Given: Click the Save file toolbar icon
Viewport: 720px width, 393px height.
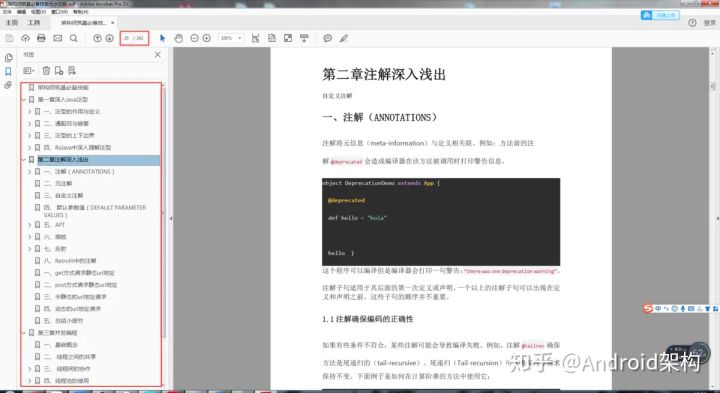Looking at the screenshot, I should [x=9, y=38].
